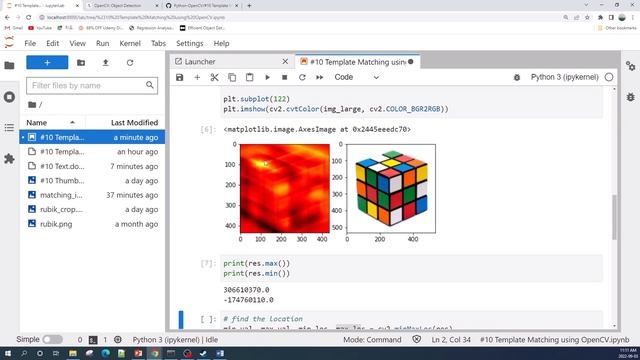This screenshot has width=640, height=360.
Task: Click the Filter files by name field
Action: coord(92,85)
